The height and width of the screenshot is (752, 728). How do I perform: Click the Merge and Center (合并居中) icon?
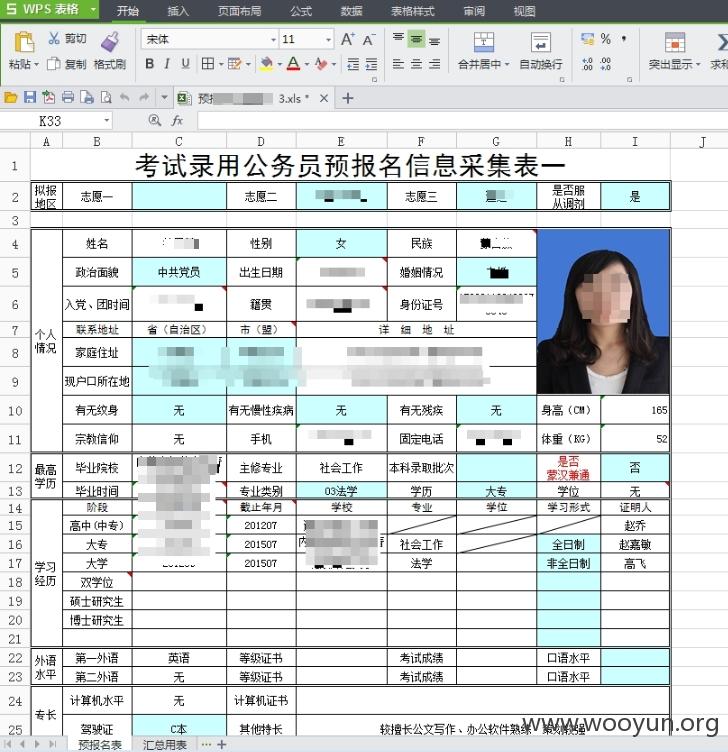[484, 42]
